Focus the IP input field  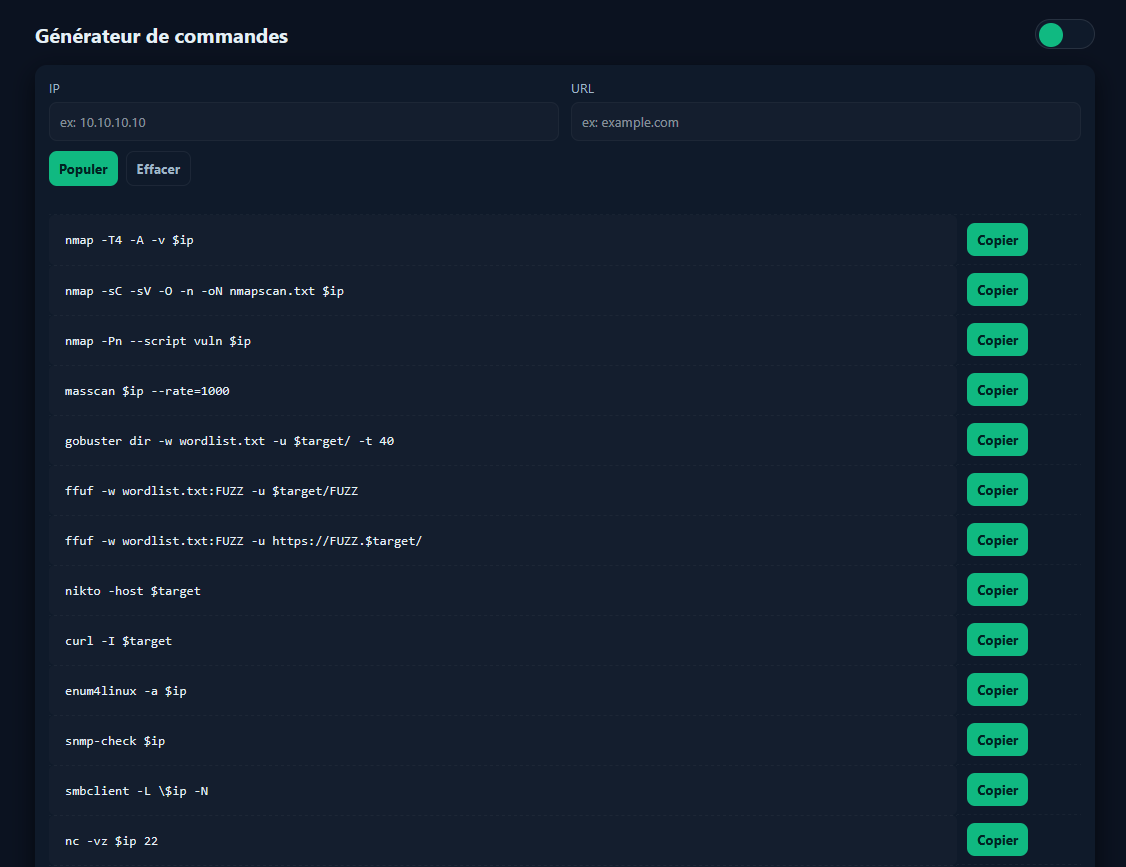[304, 122]
